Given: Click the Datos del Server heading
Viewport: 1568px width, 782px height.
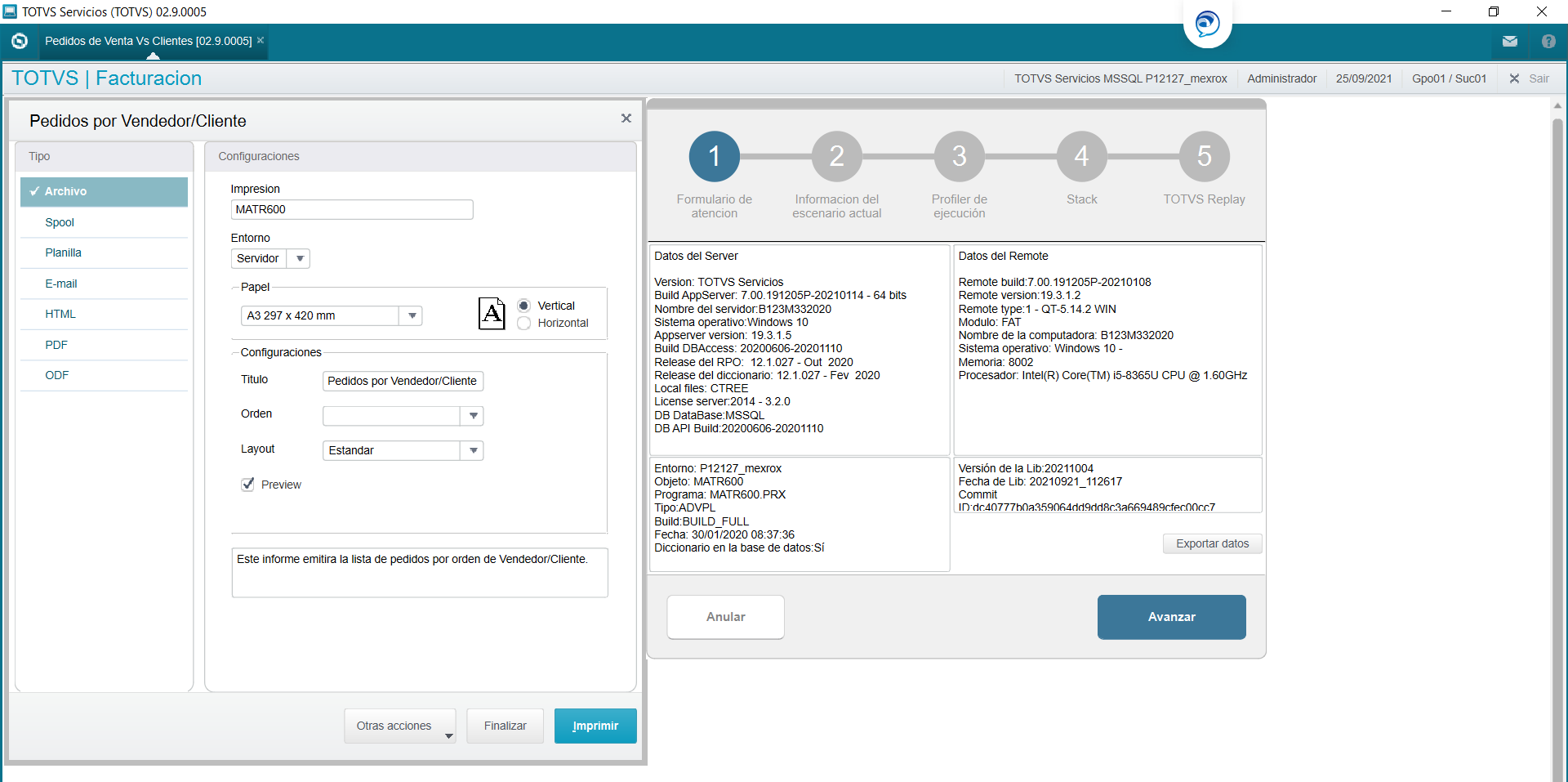Looking at the screenshot, I should [x=696, y=256].
